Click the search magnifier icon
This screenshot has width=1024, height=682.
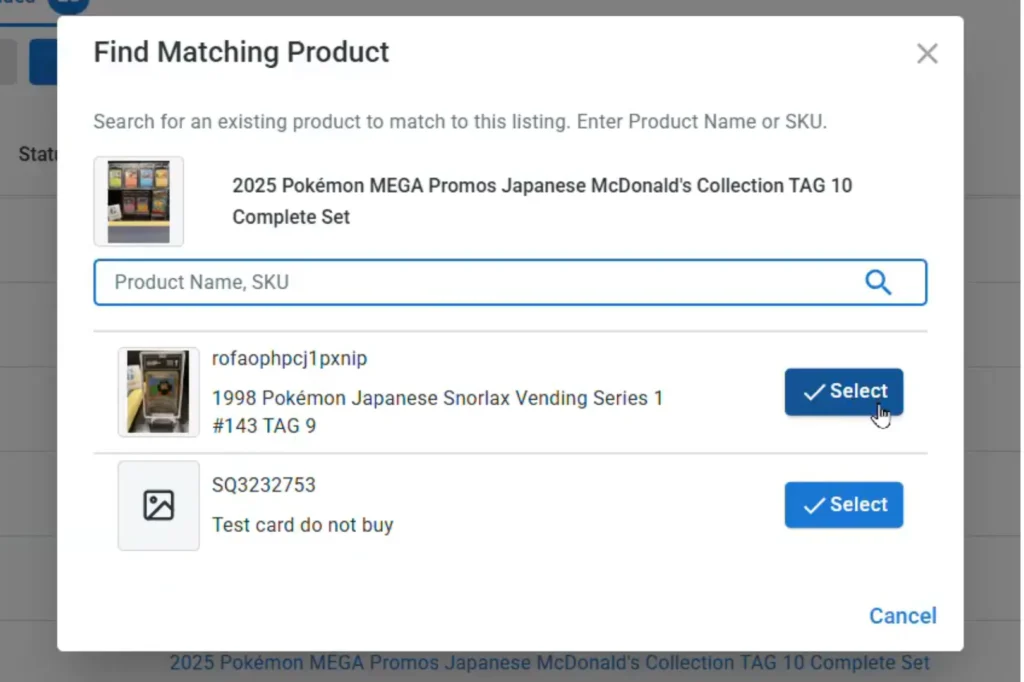878,282
